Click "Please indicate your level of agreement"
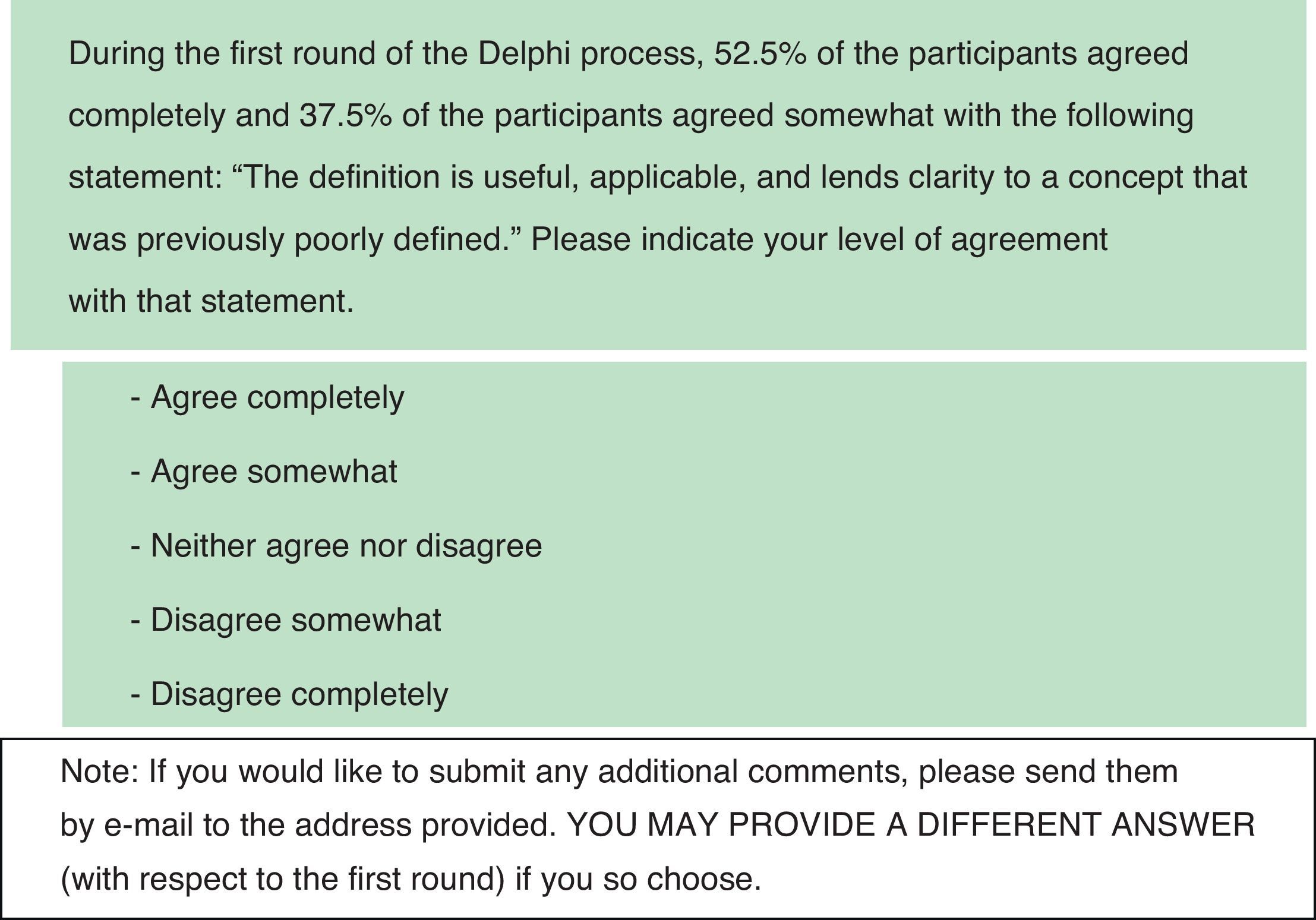Screen dimensions: 1316x920 [x=819, y=240]
